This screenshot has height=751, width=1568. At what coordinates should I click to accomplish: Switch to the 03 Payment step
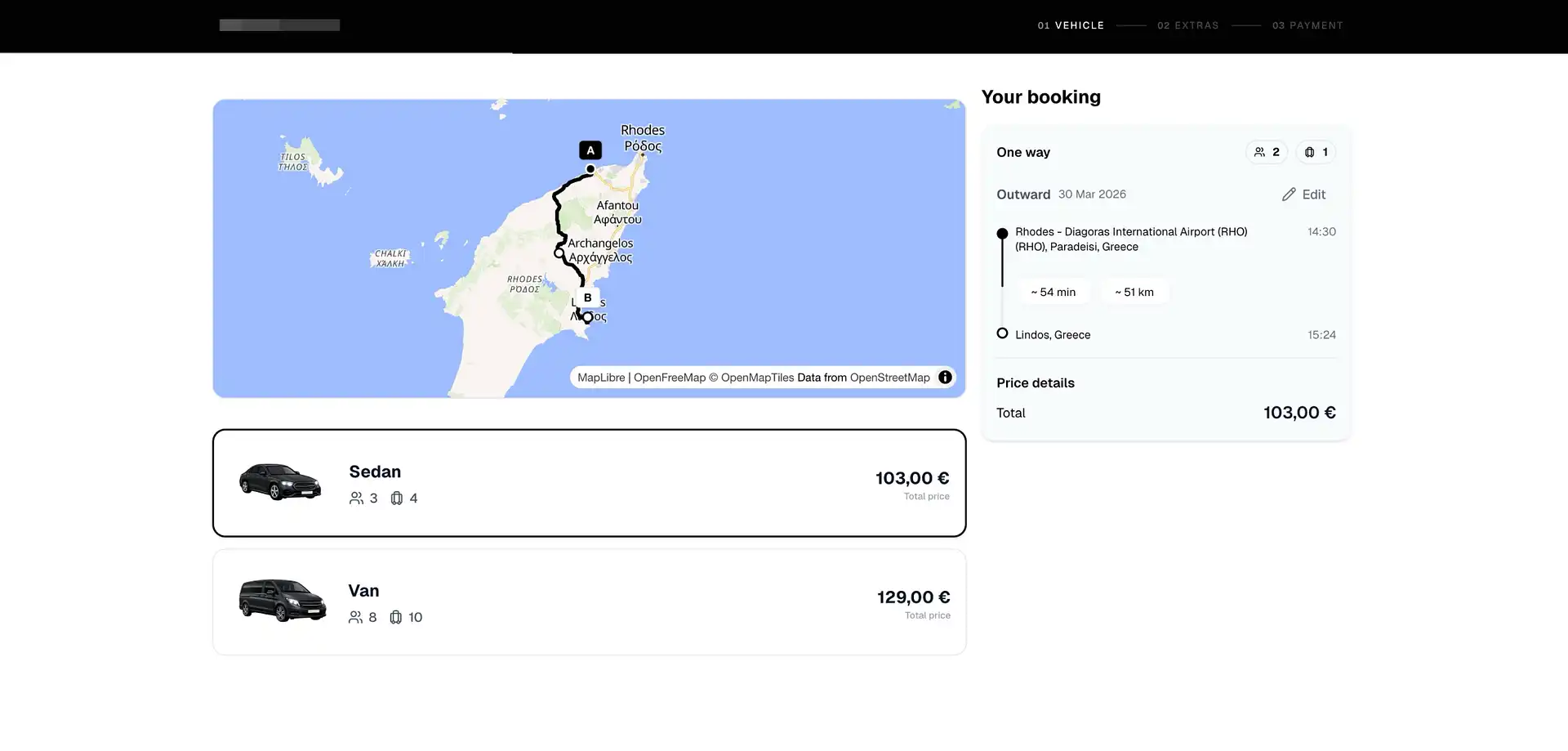click(x=1308, y=25)
